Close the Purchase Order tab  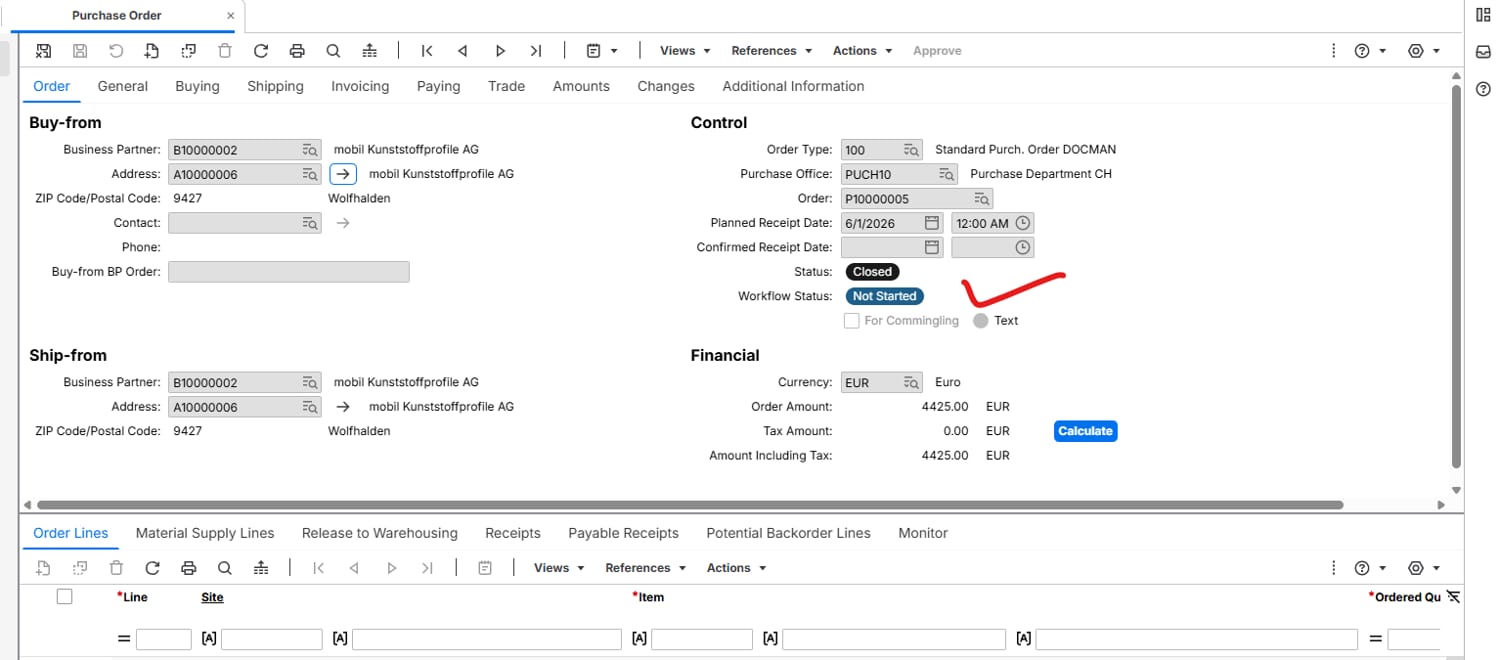[231, 16]
